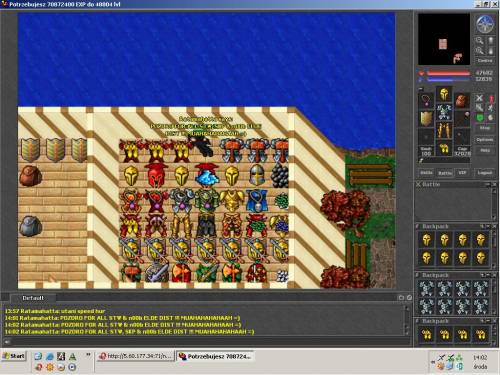Switch to the Default chat tab
The width and height of the screenshot is (500, 375).
(x=33, y=298)
